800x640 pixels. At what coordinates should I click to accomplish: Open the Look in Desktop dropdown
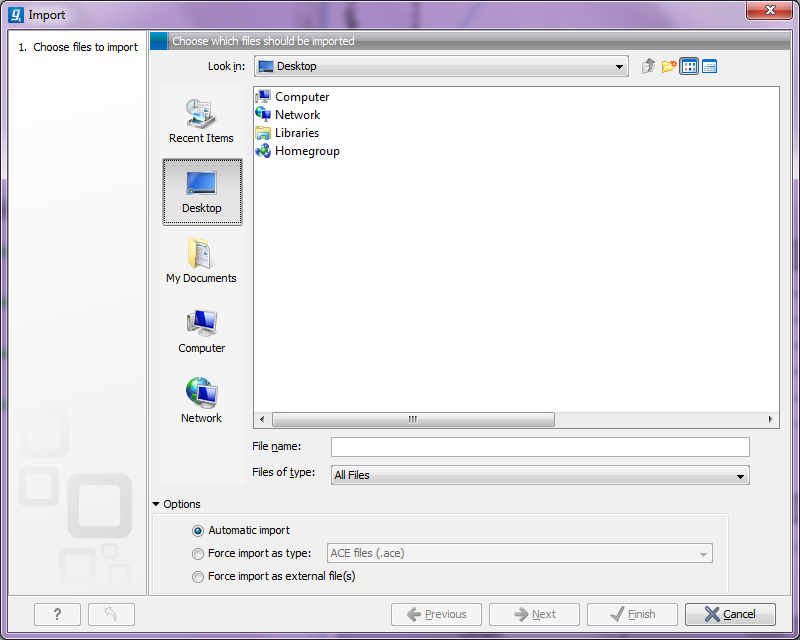[x=441, y=67]
